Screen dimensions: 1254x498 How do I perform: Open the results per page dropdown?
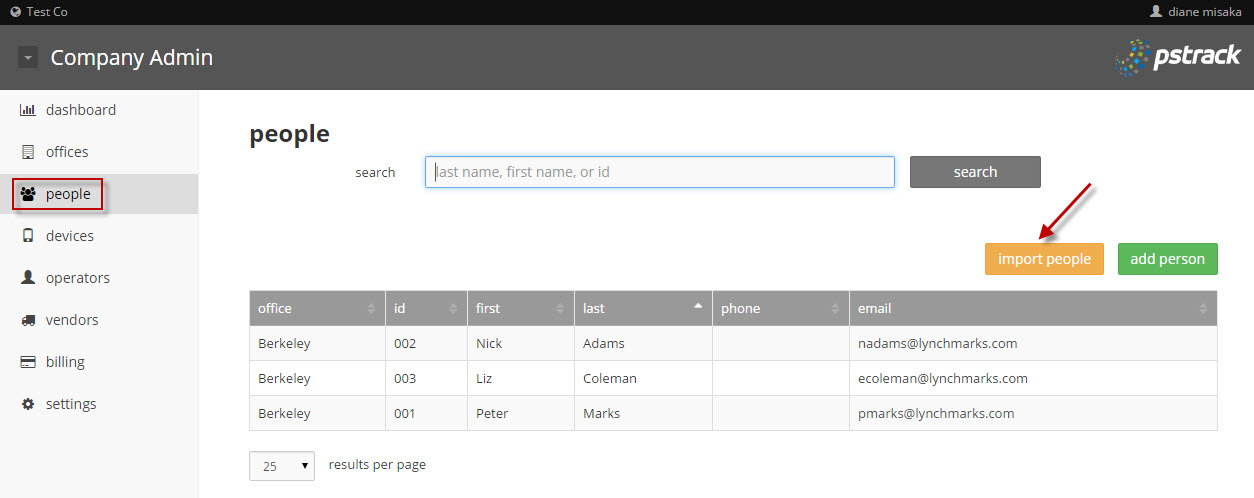(281, 466)
